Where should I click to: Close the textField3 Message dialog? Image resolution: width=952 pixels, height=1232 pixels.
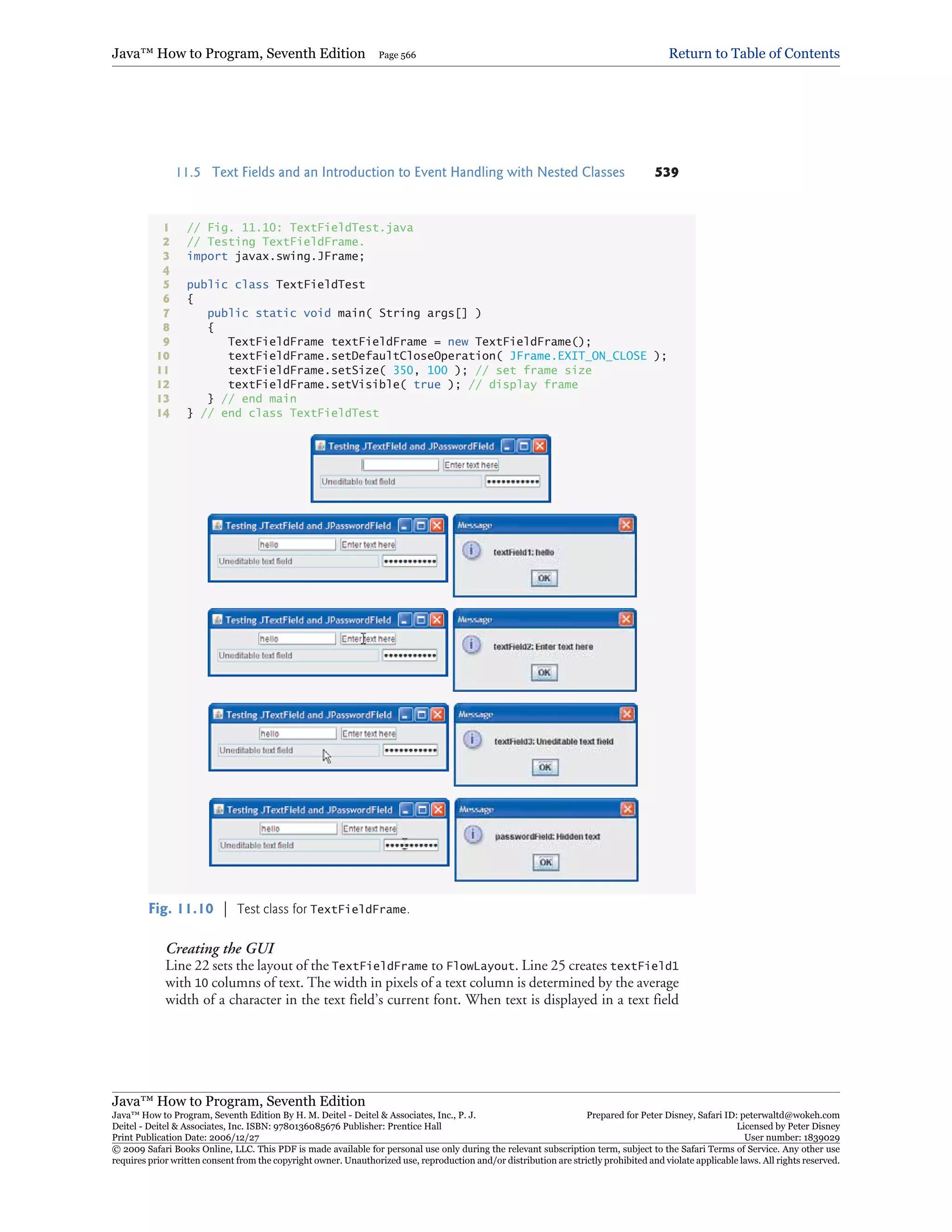point(627,714)
